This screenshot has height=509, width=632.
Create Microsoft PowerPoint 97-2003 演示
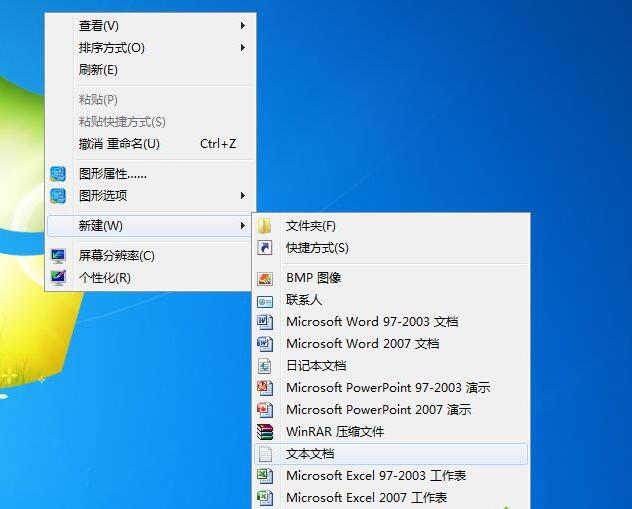(391, 388)
